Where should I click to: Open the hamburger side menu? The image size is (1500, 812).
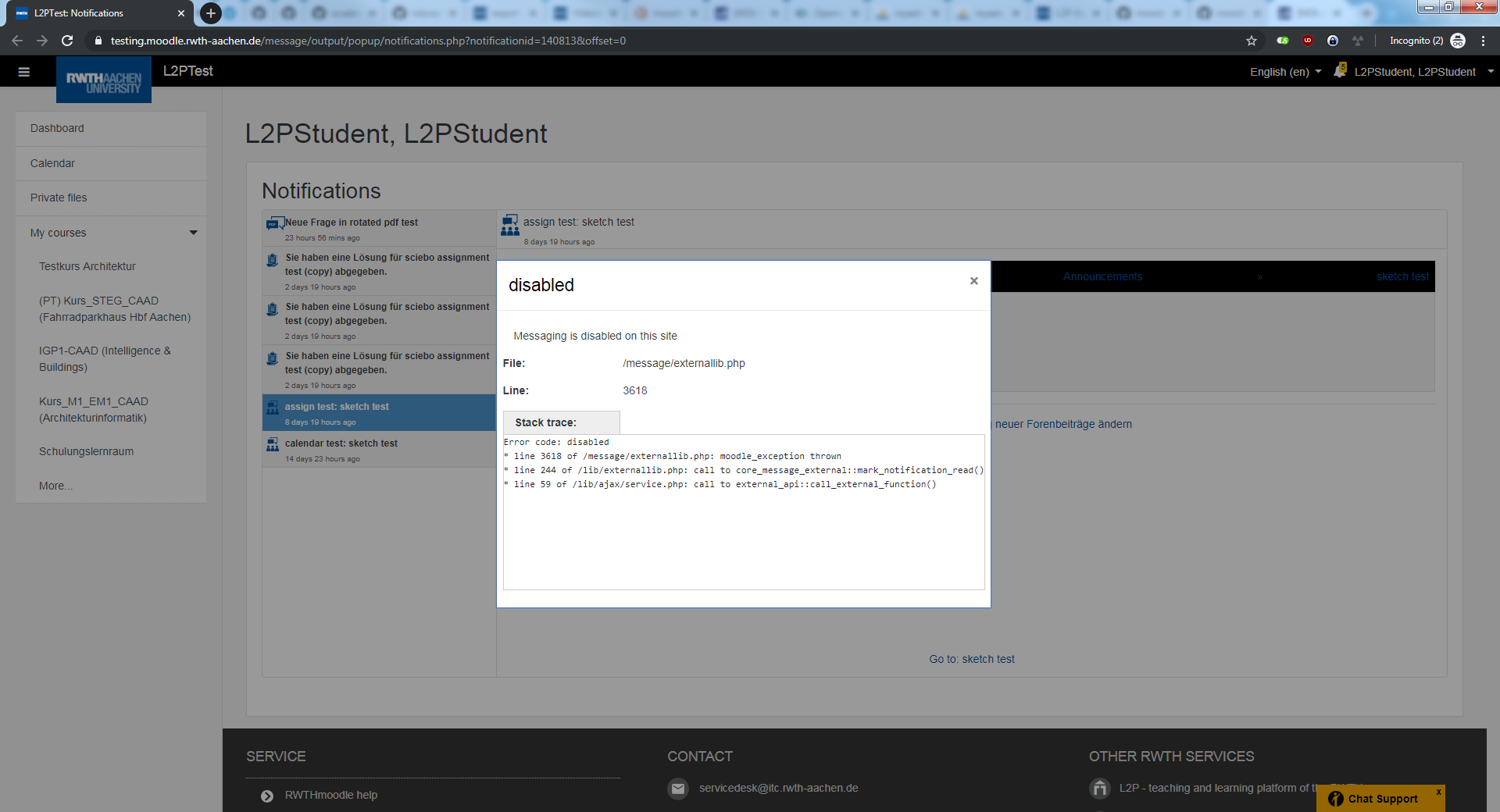24,72
